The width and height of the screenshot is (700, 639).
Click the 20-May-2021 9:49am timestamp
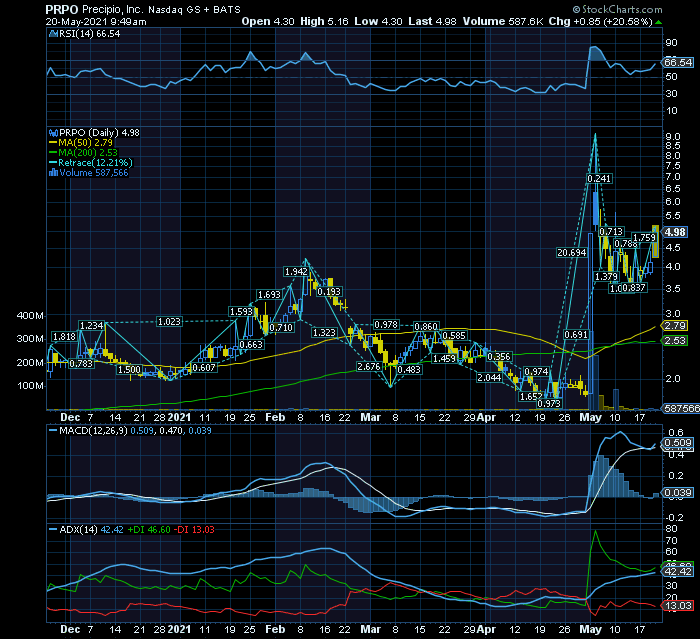pos(96,21)
